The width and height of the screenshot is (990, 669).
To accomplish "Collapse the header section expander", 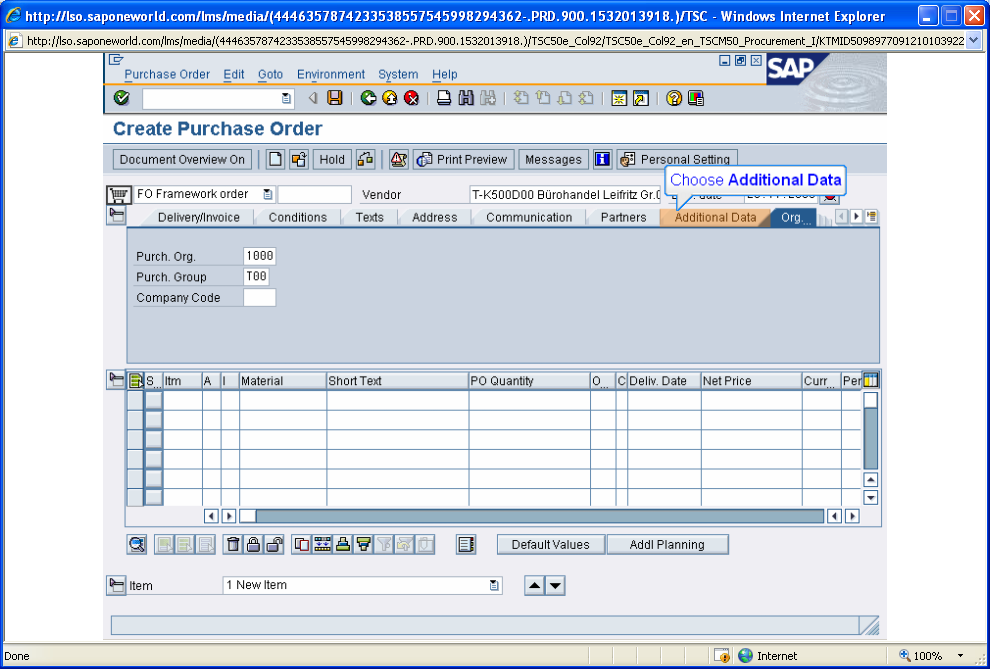I will point(116,216).
